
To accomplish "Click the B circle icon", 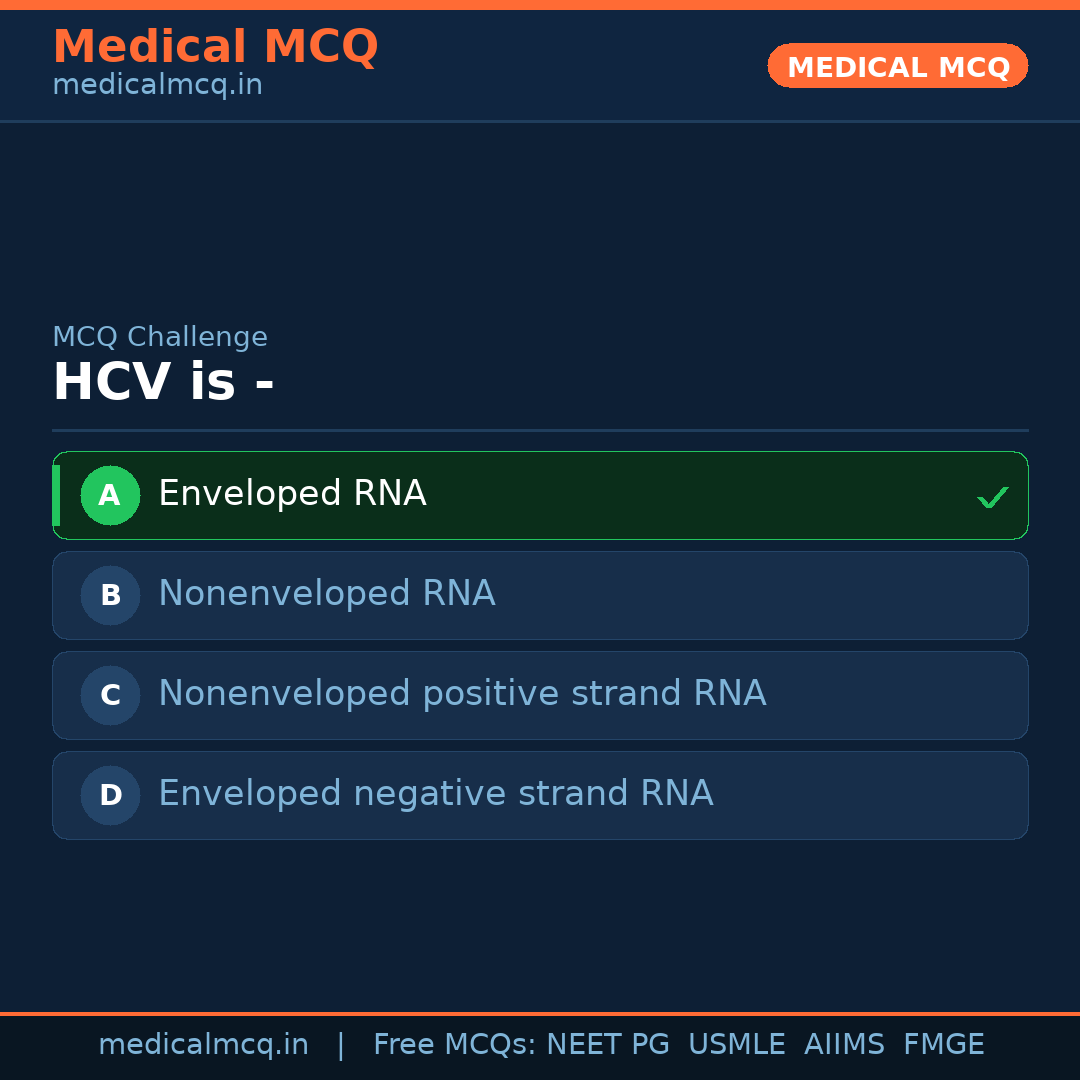I will (x=110, y=595).
